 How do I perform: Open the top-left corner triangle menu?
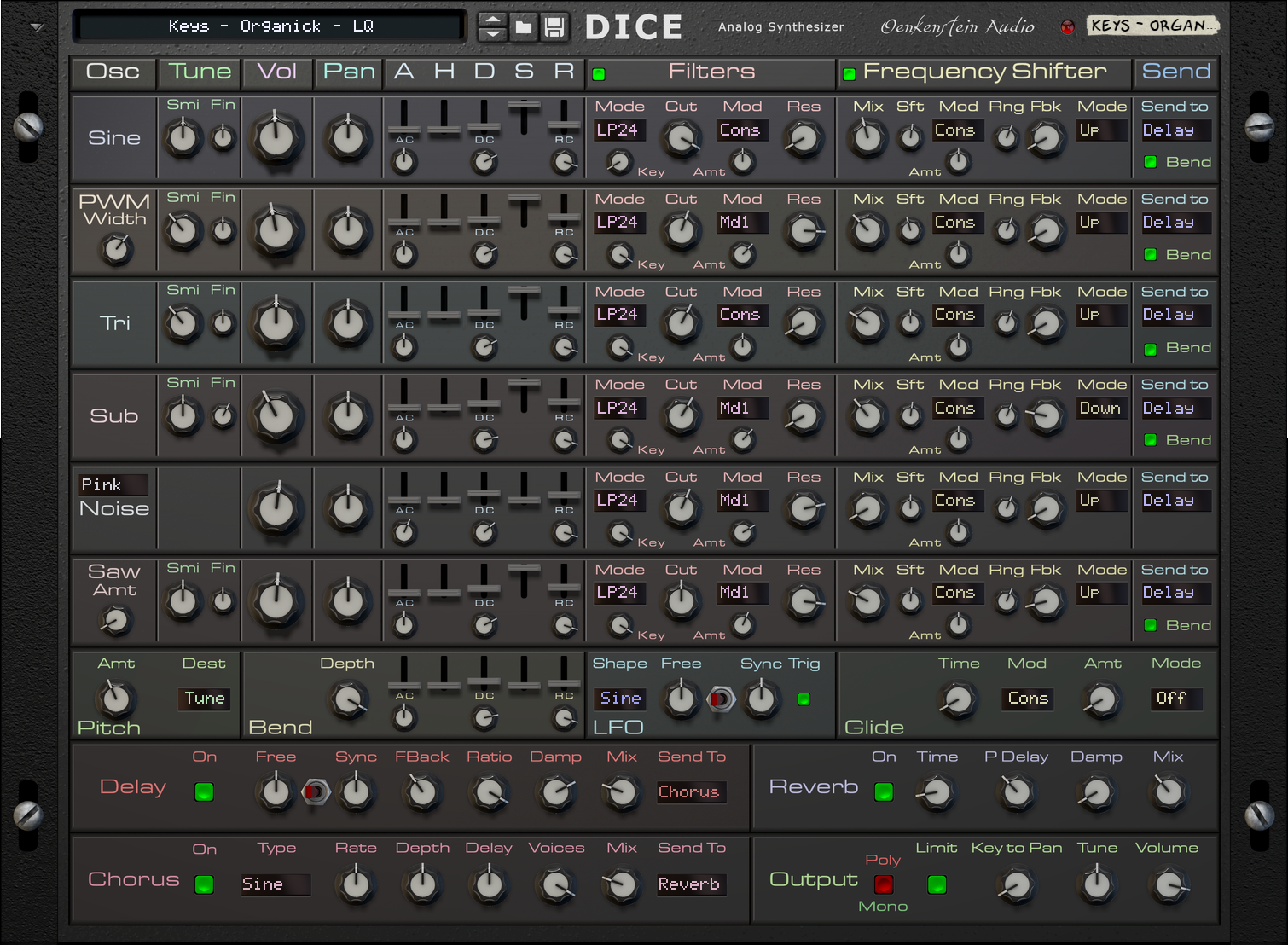(37, 27)
